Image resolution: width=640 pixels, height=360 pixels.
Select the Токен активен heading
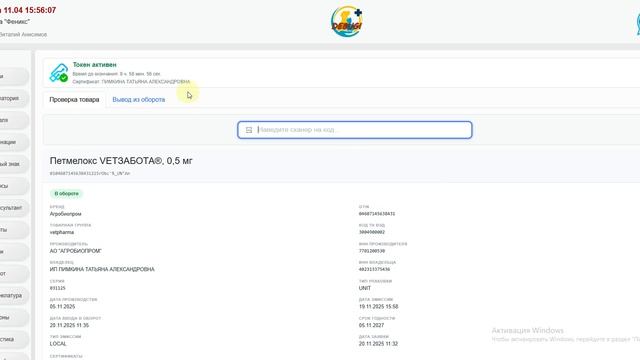tap(94, 64)
